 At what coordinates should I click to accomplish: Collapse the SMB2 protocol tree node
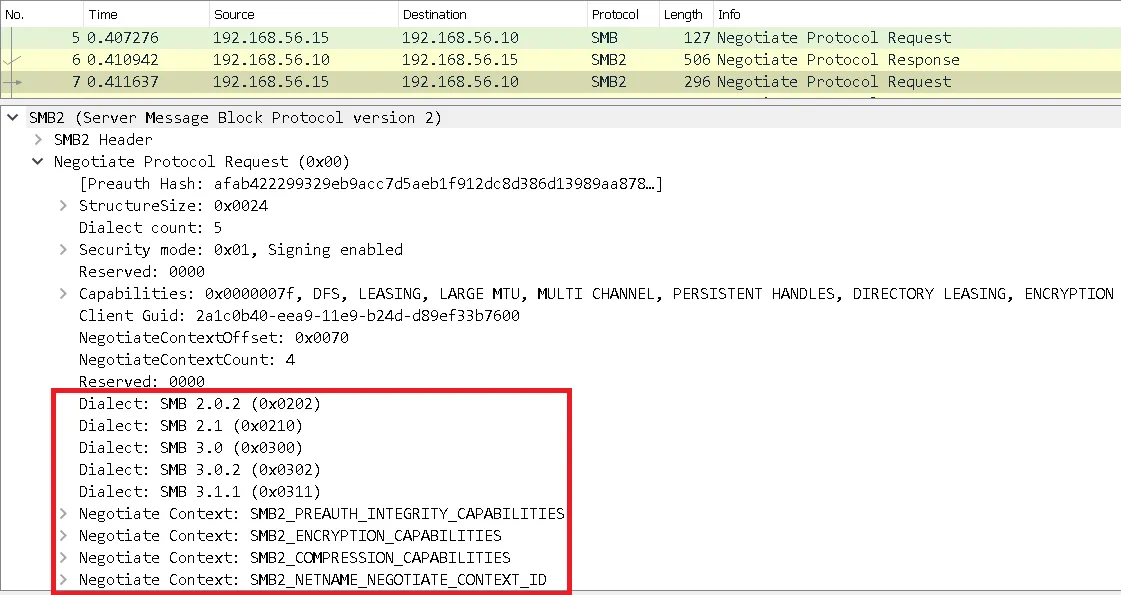tap(12, 117)
